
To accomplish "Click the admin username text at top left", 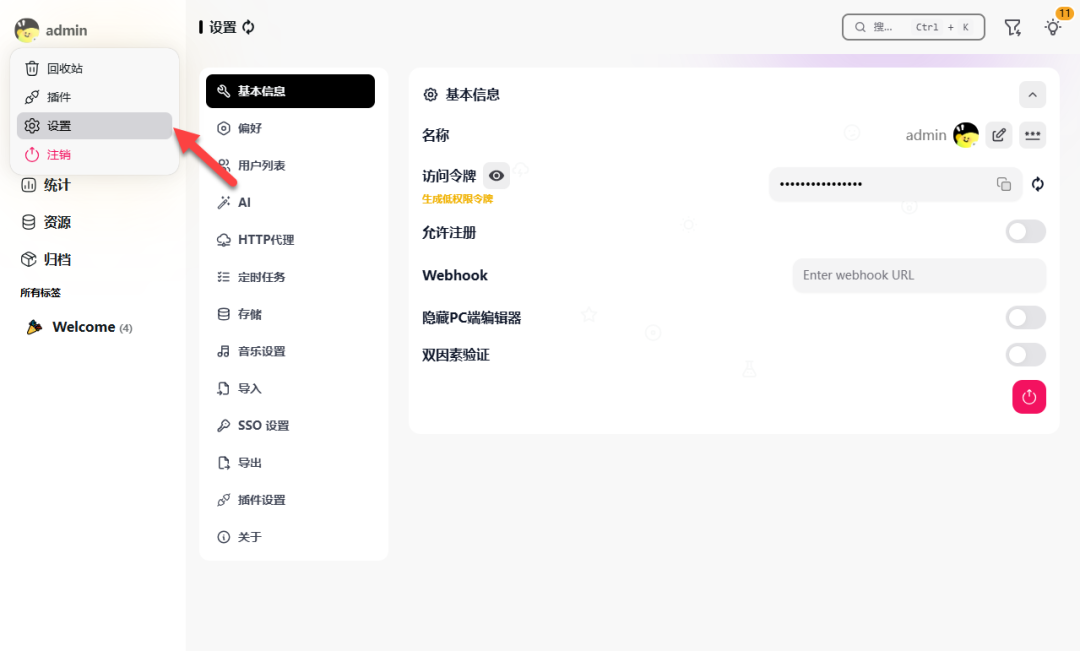I will click(x=66, y=30).
